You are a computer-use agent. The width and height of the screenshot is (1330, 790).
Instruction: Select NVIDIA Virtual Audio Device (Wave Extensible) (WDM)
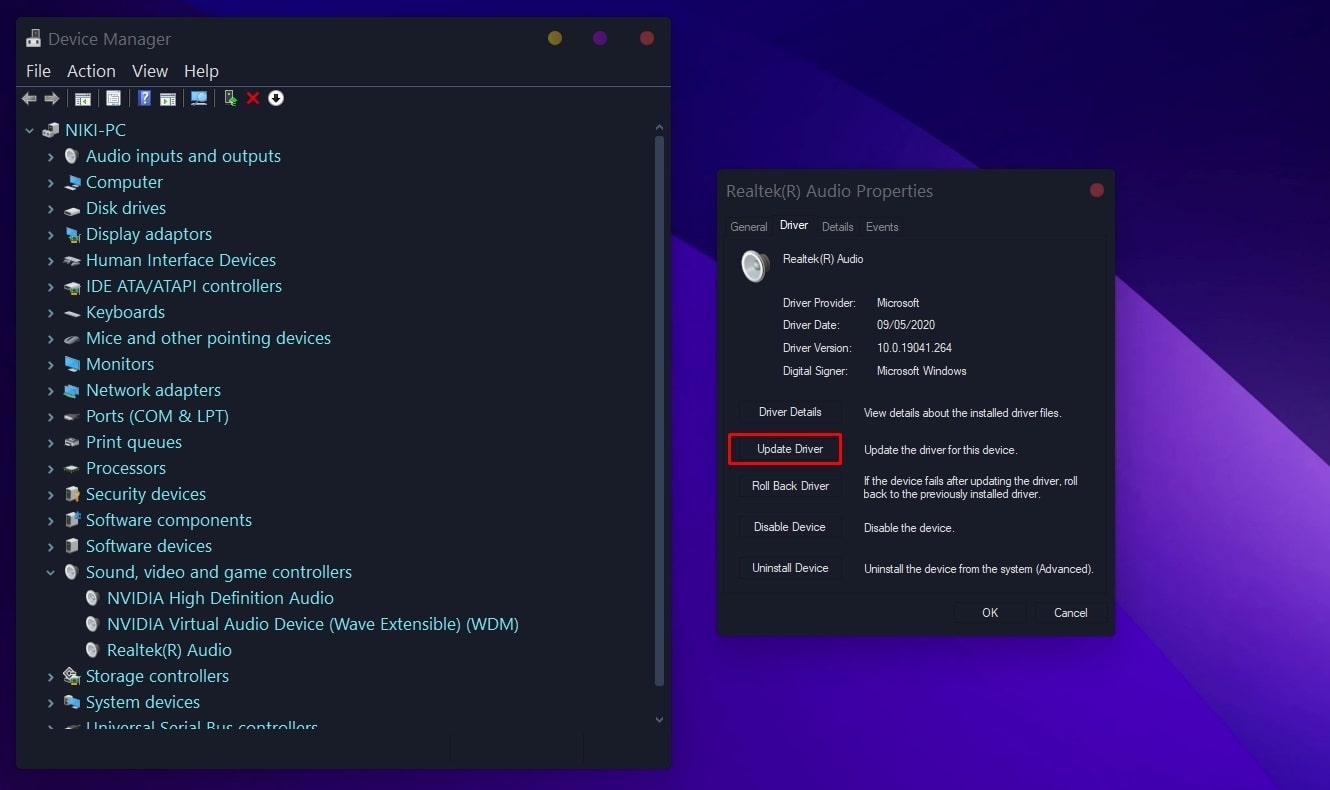313,624
